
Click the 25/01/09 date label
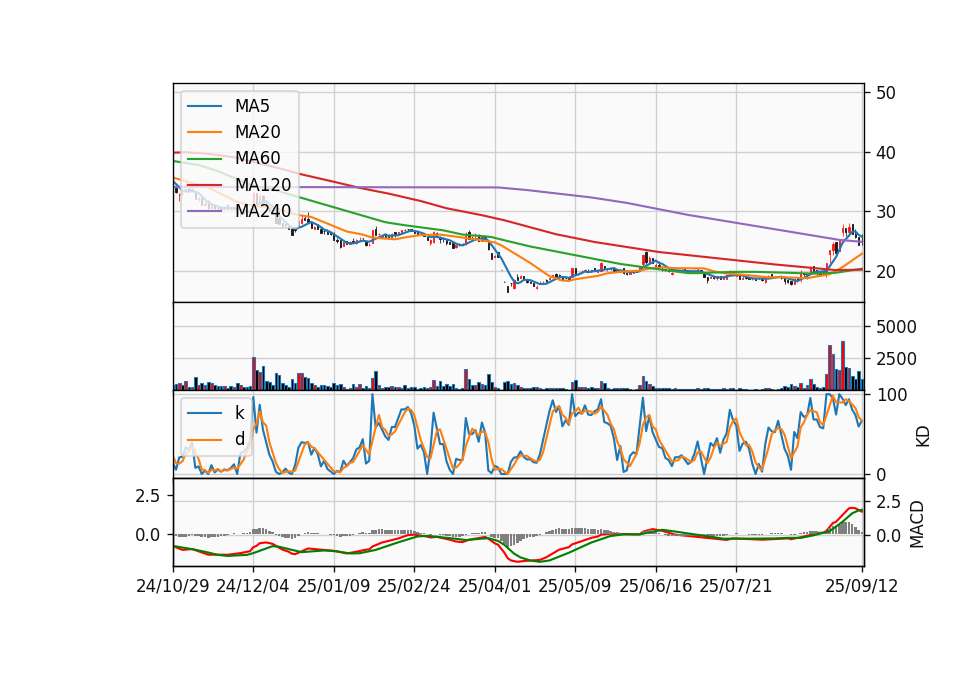click(x=334, y=586)
